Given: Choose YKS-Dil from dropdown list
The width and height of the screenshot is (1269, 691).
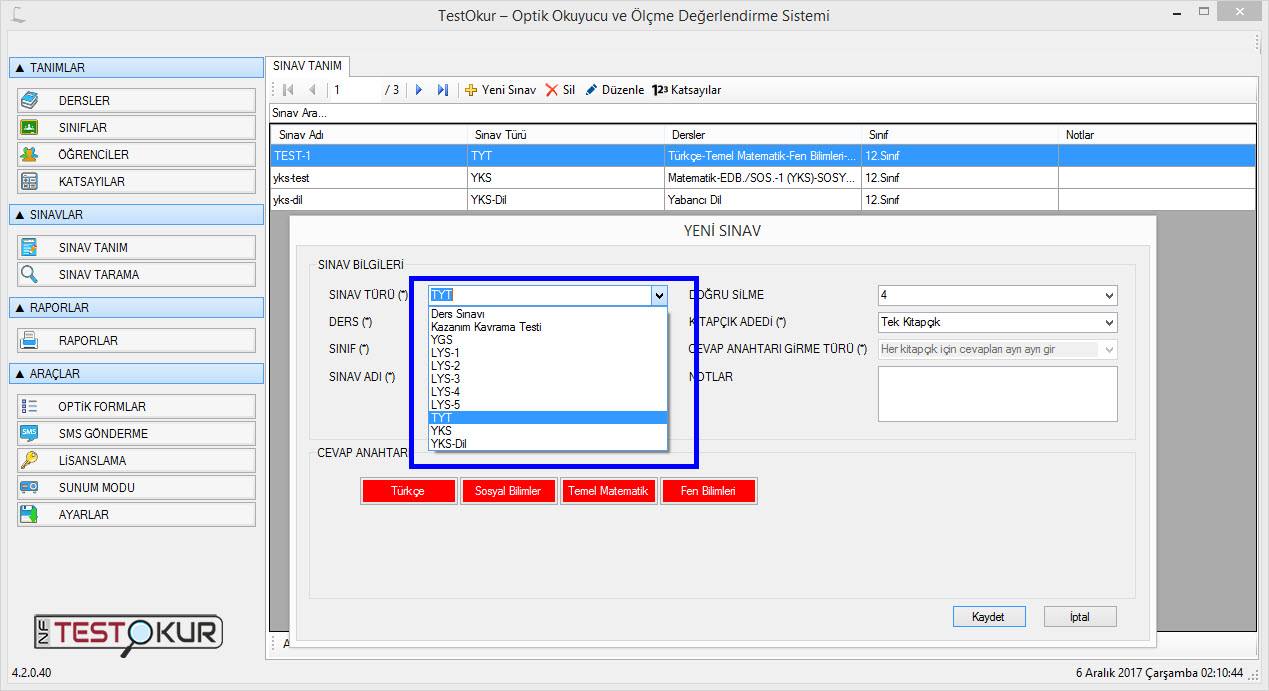Looking at the screenshot, I should (x=548, y=444).
